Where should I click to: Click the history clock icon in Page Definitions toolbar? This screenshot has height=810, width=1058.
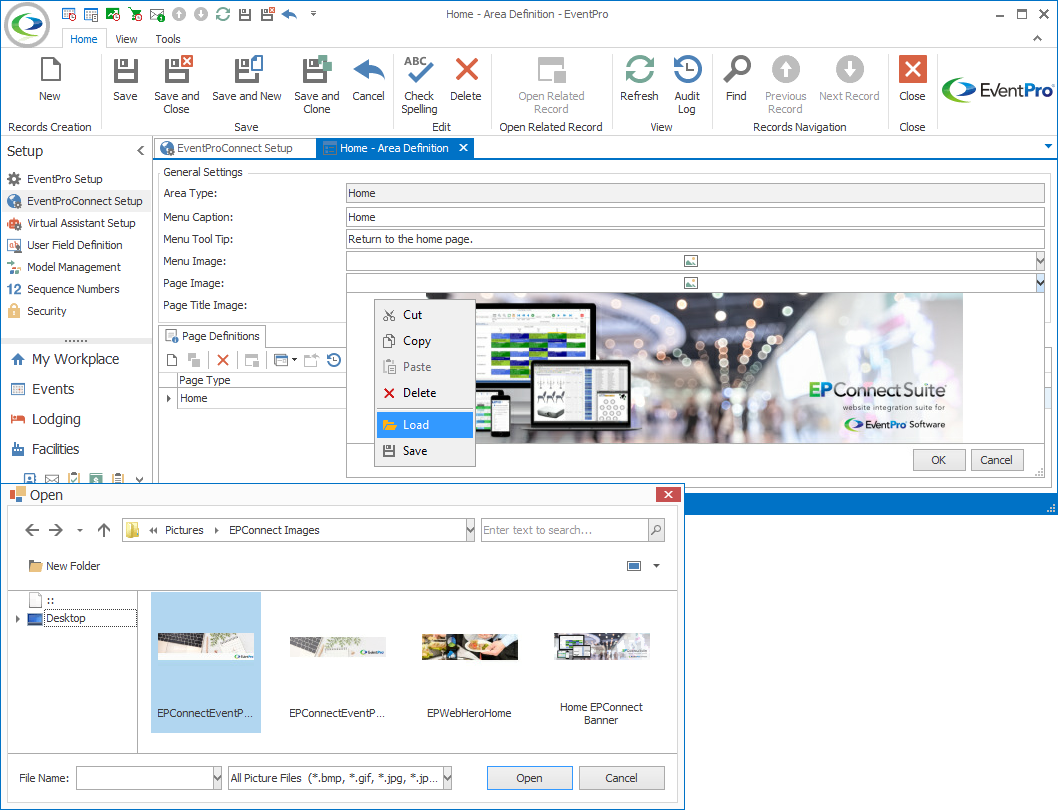(334, 360)
